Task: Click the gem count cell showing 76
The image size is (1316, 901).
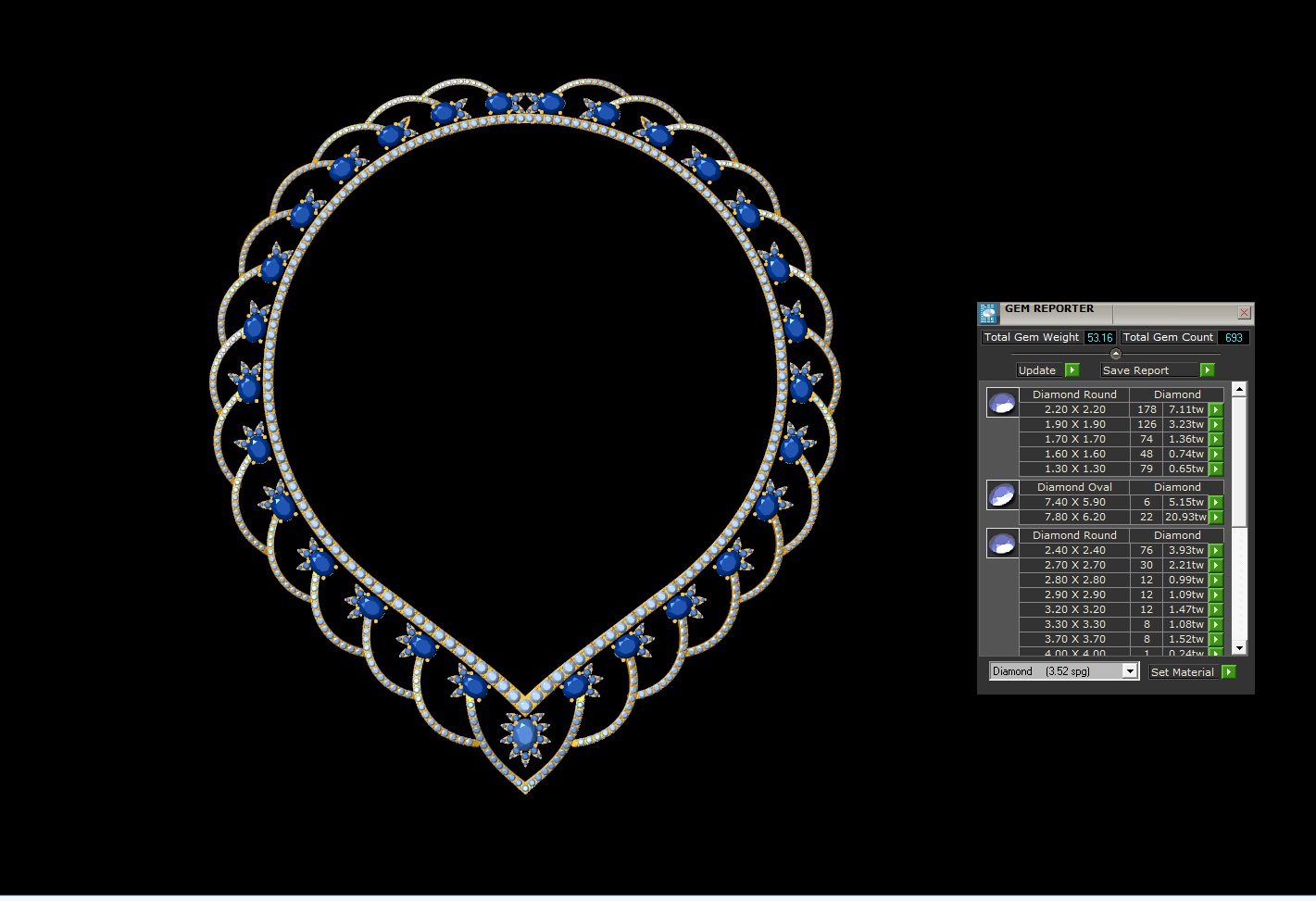Action: point(1147,550)
